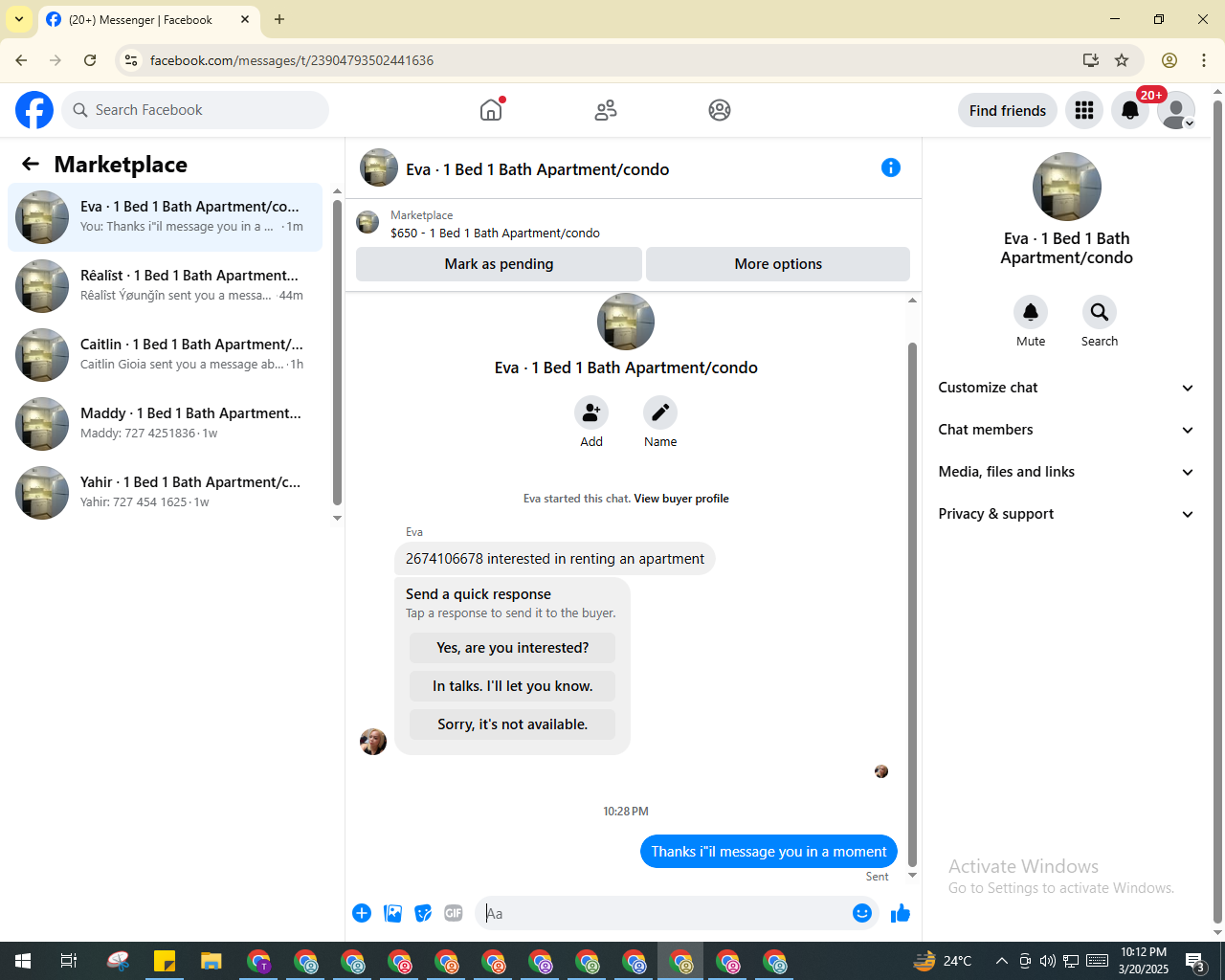The image size is (1225, 980).
Task: Open the emoji picker in message box
Action: pyautogui.click(x=862, y=913)
